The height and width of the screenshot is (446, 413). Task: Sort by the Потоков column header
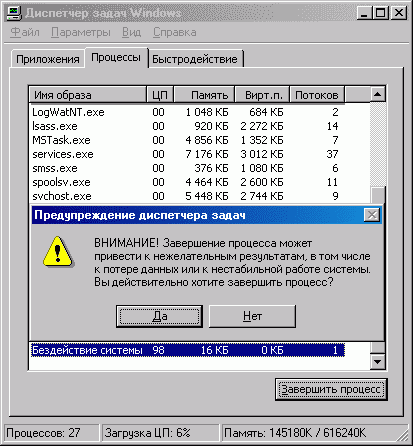point(317,95)
